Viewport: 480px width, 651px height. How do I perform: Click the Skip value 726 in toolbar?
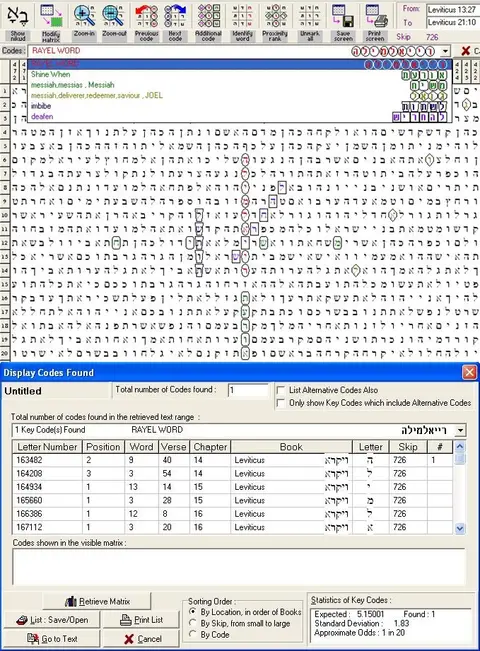(x=432, y=37)
